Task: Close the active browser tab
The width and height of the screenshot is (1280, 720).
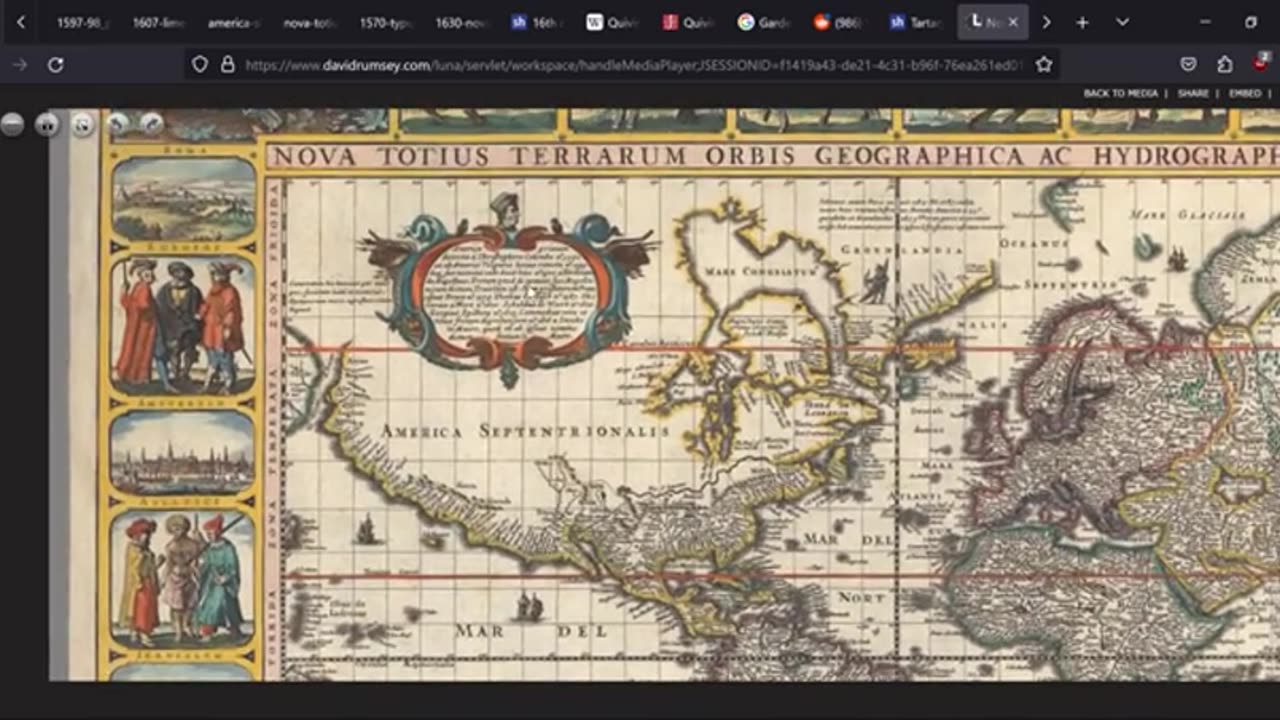Action: 1013,22
